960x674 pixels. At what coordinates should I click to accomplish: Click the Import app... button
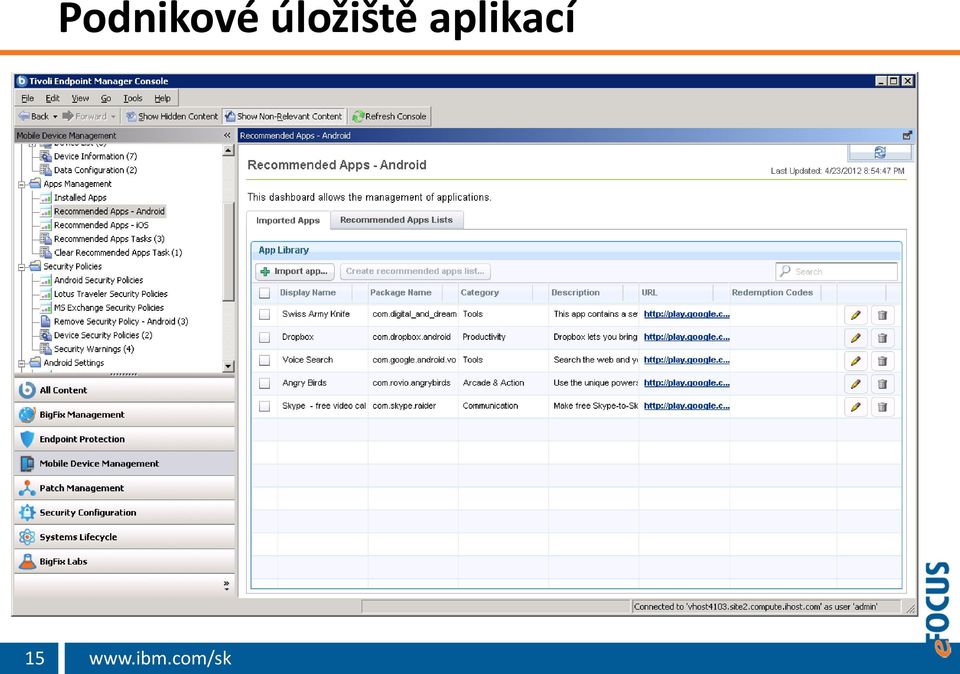click(295, 271)
